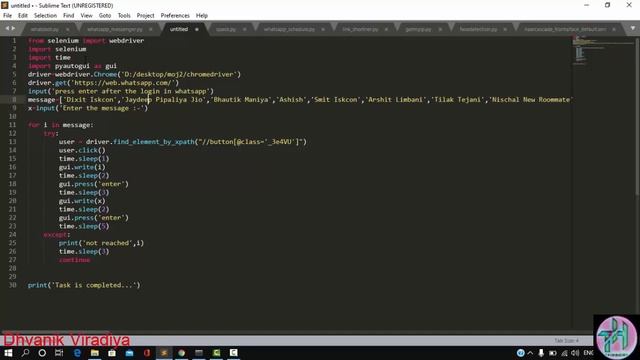Click the unsaved dot on untitled tab
Image resolution: width=640 pixels, height=360 pixels.
[197, 29]
